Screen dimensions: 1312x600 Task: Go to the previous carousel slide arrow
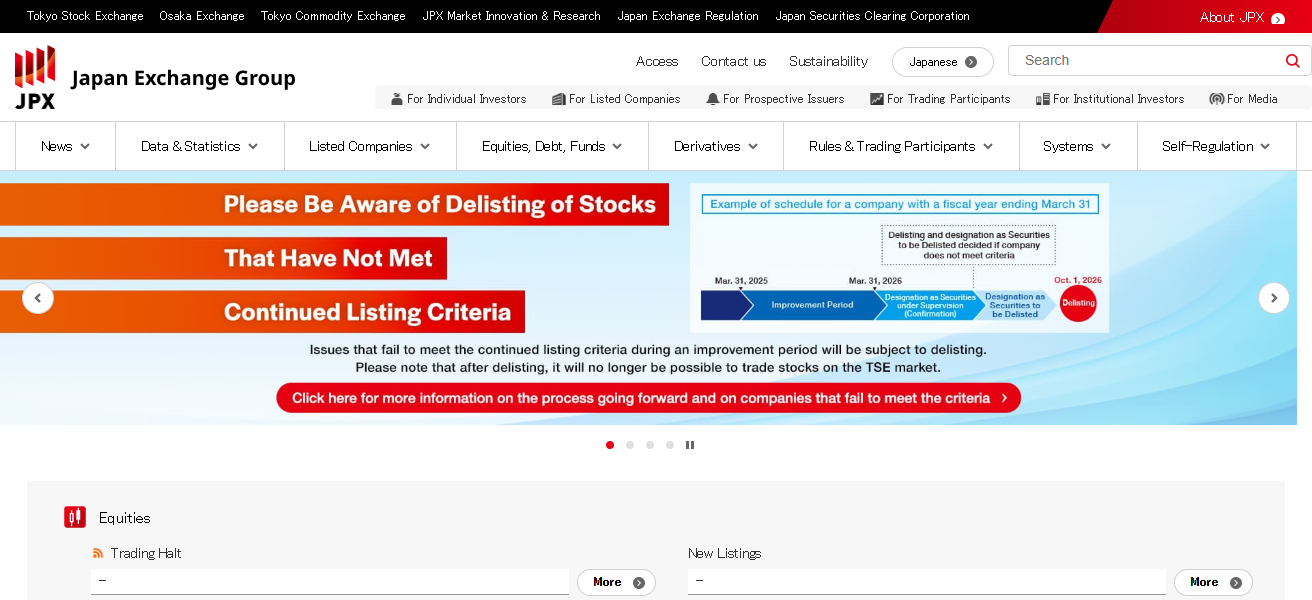click(38, 298)
